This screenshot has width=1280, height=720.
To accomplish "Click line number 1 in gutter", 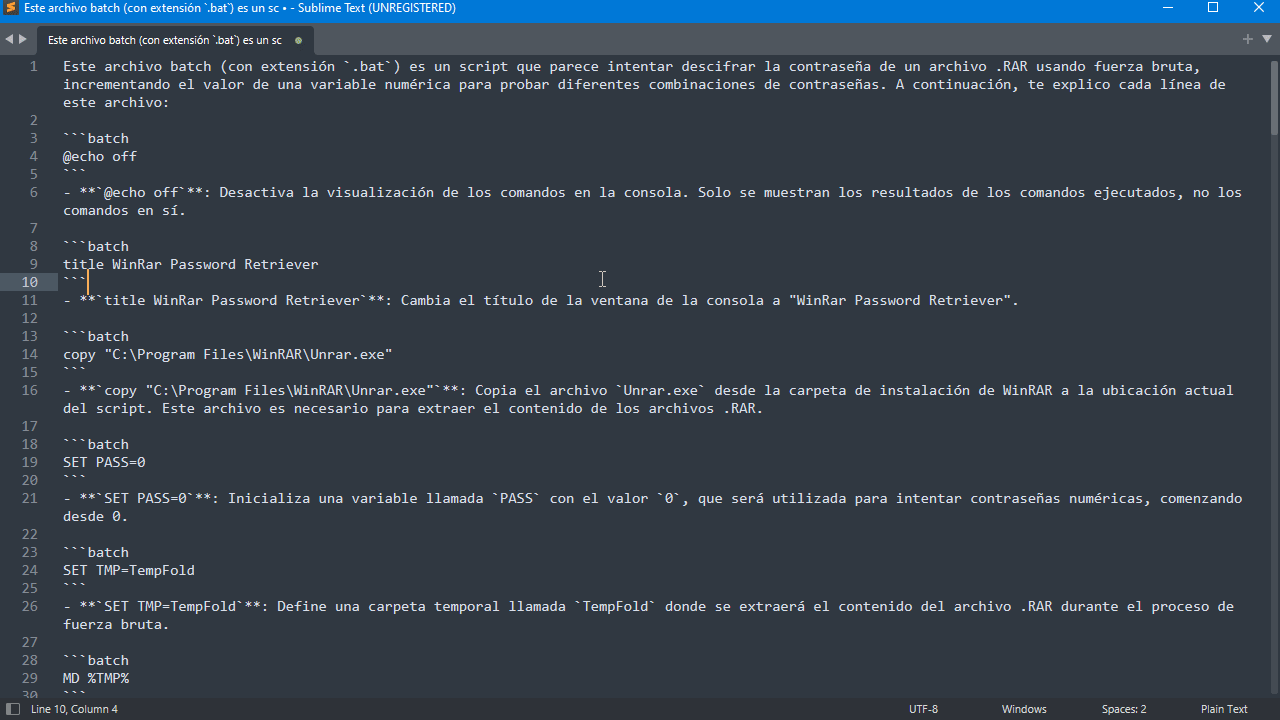I will tap(34, 66).
